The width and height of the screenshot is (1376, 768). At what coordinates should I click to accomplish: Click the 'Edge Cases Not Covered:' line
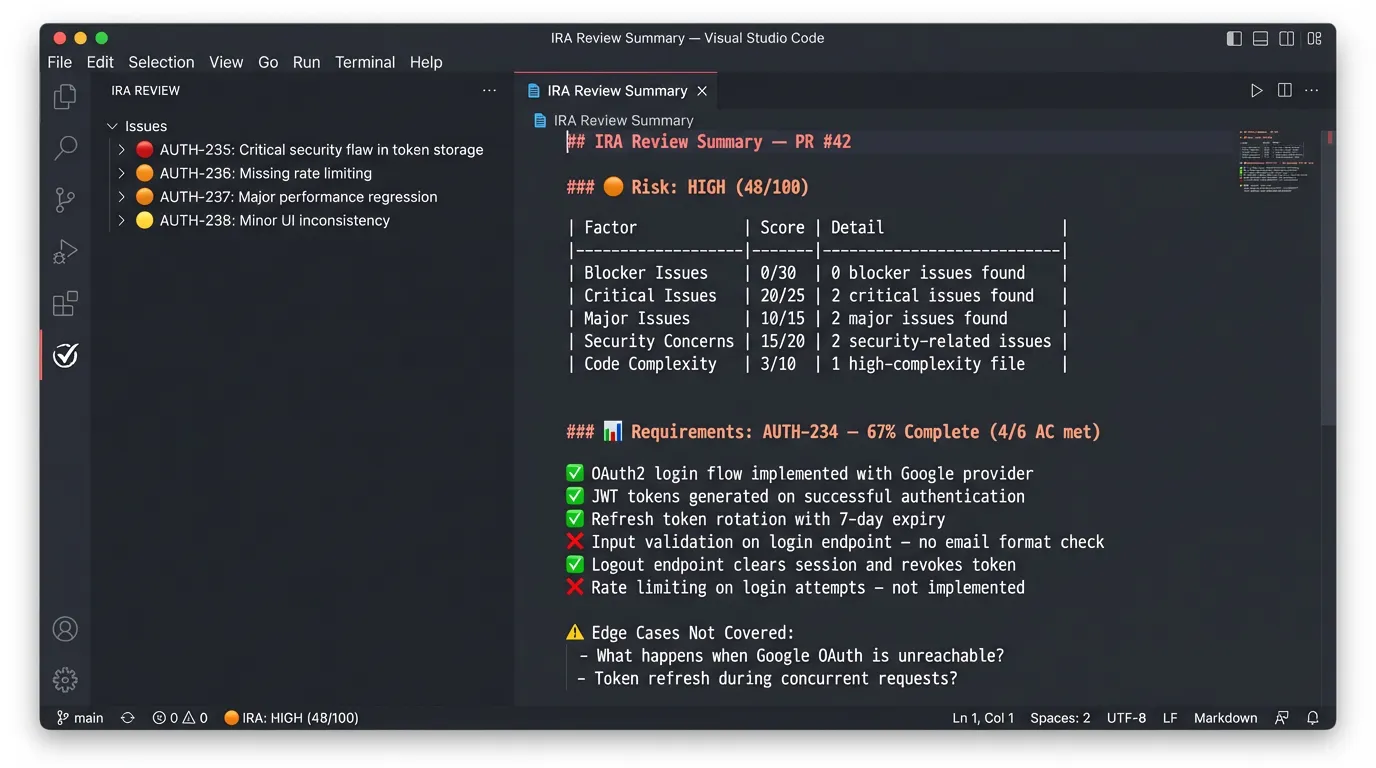[680, 633]
